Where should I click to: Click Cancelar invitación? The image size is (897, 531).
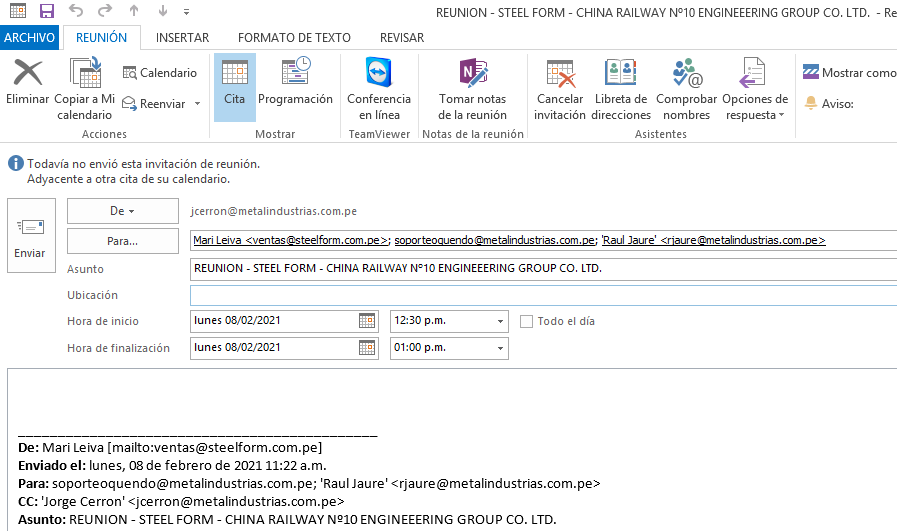[559, 89]
